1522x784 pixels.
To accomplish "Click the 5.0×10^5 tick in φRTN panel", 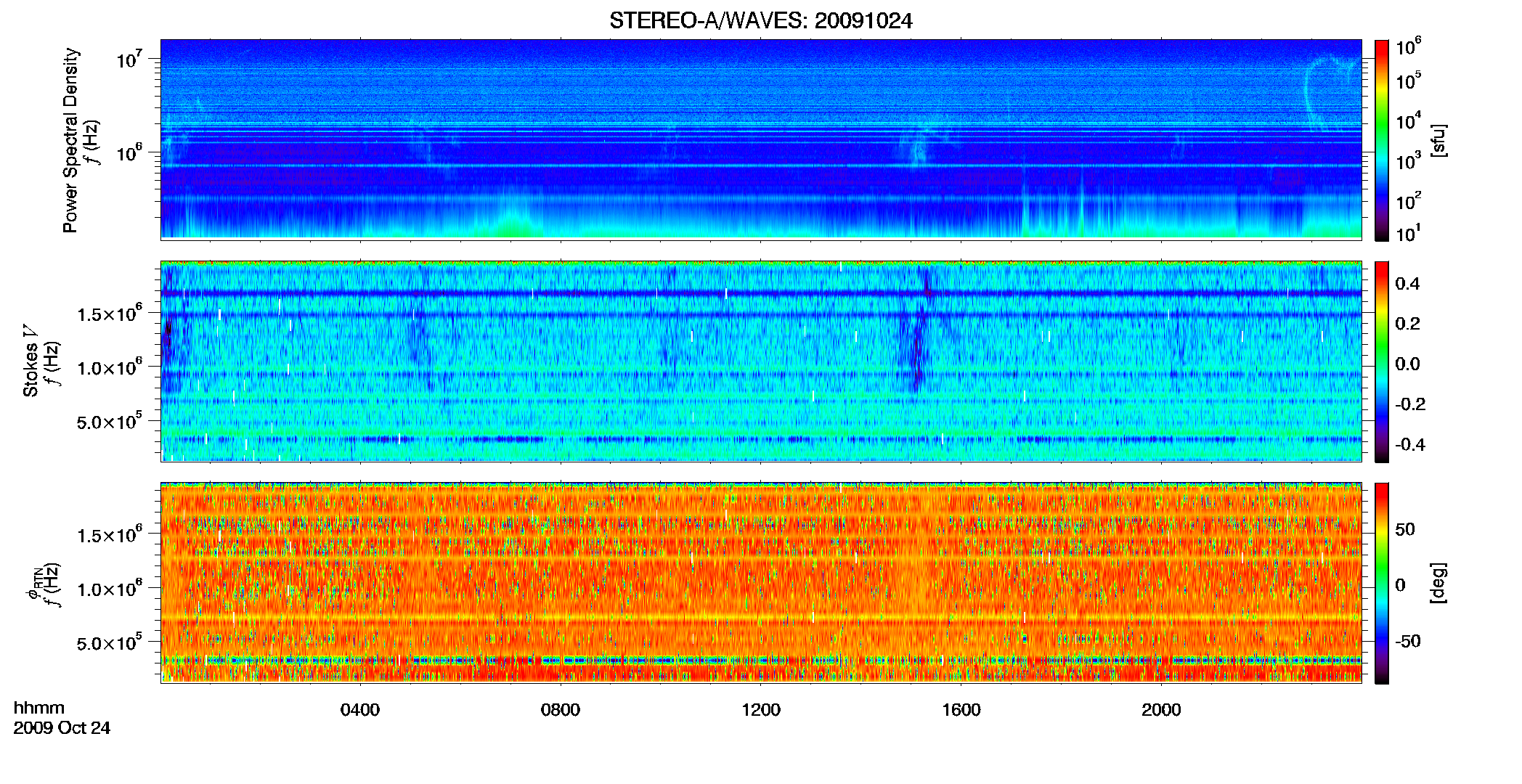I will coord(109,642).
